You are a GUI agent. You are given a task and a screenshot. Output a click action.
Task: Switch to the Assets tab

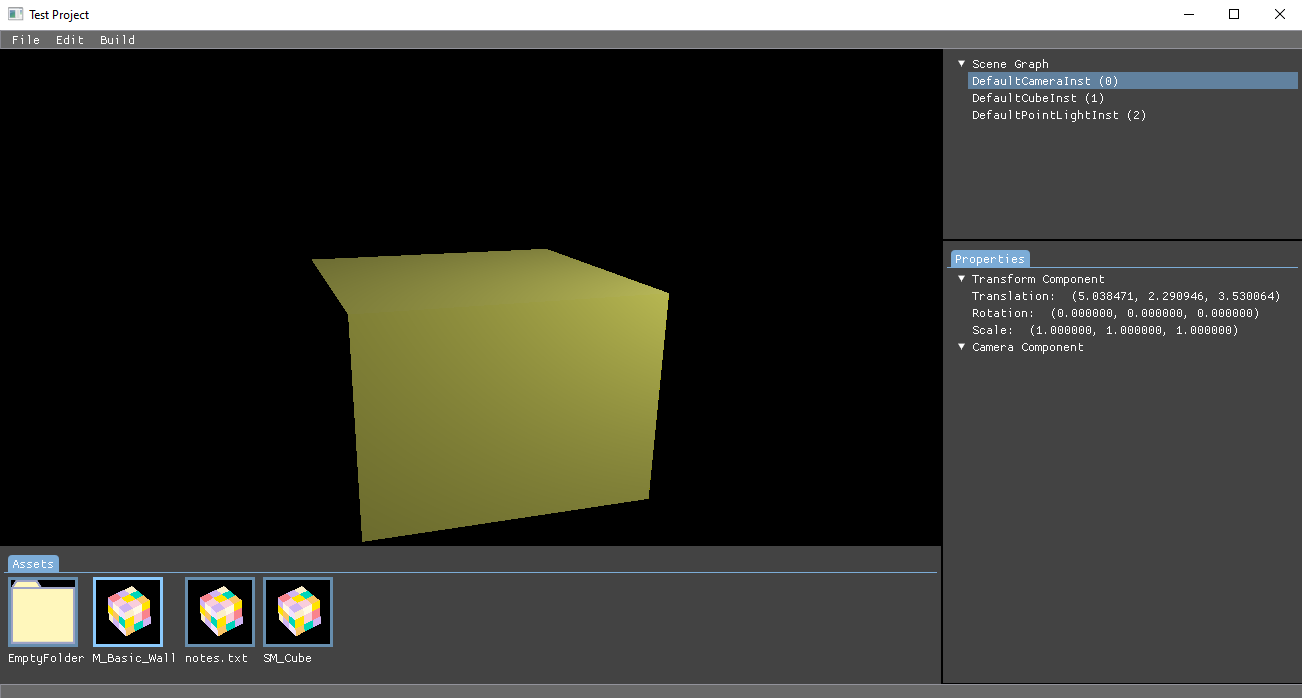coord(33,564)
